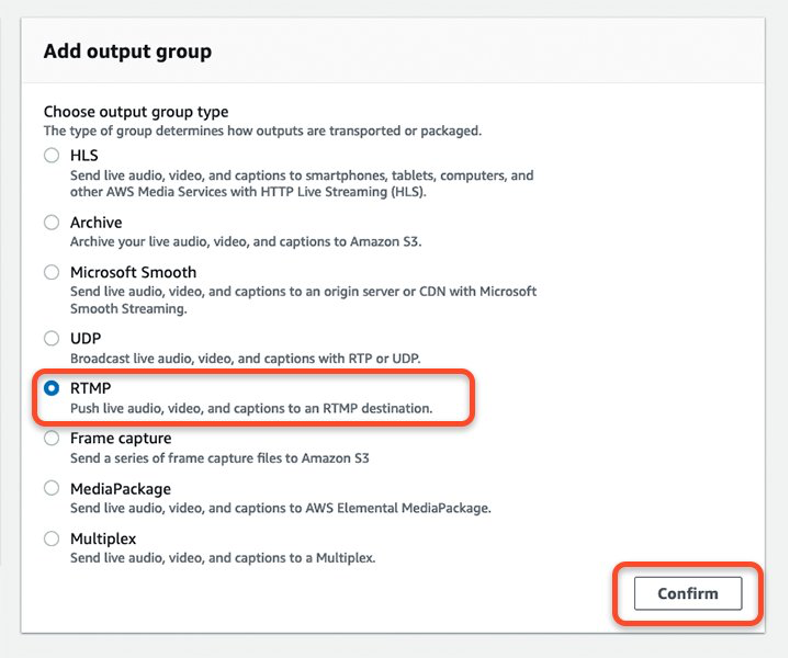Click the AWS Elemental MediaPackage description

(x=280, y=507)
